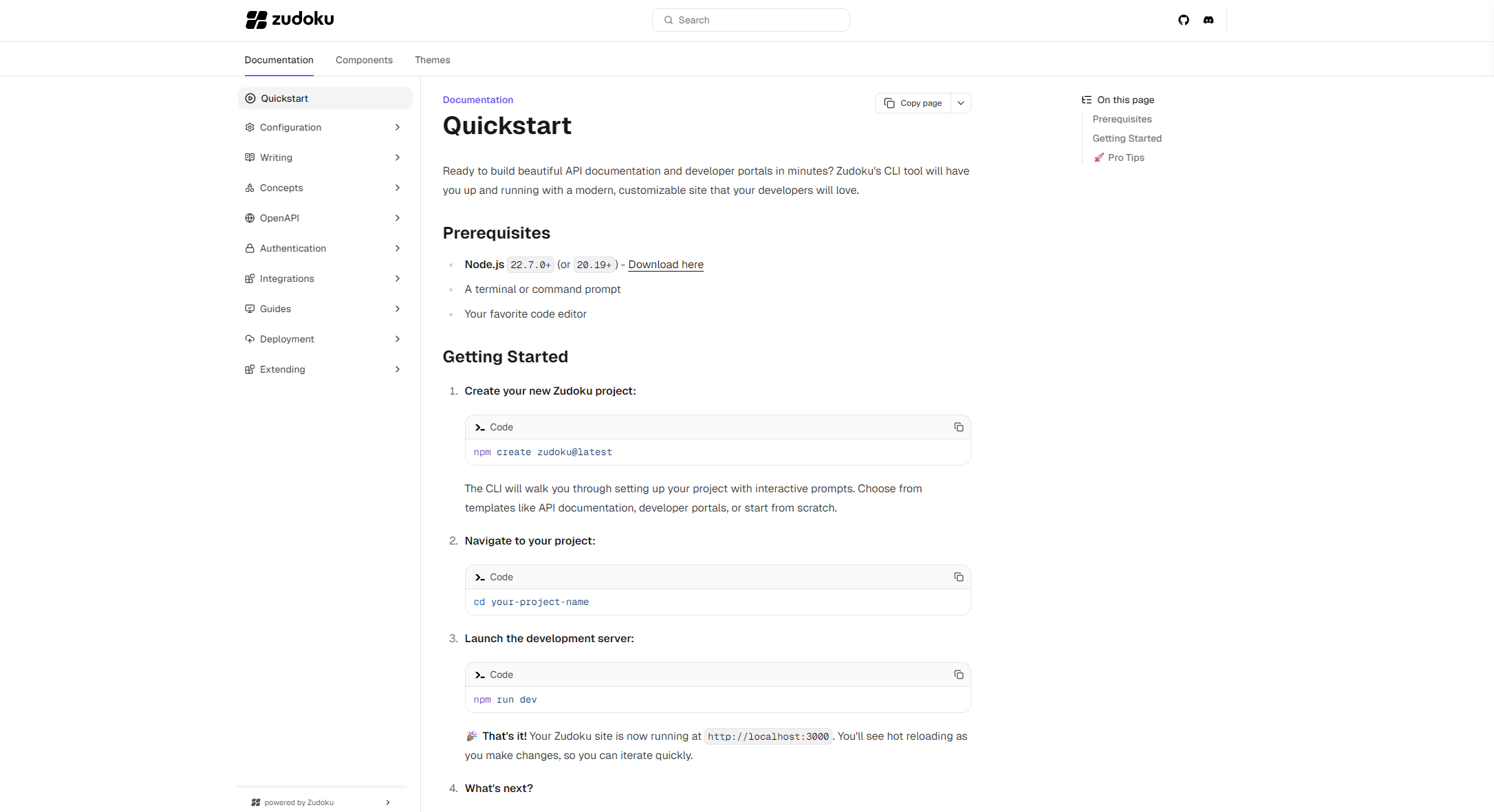Click the Extending blocks icon

(250, 369)
